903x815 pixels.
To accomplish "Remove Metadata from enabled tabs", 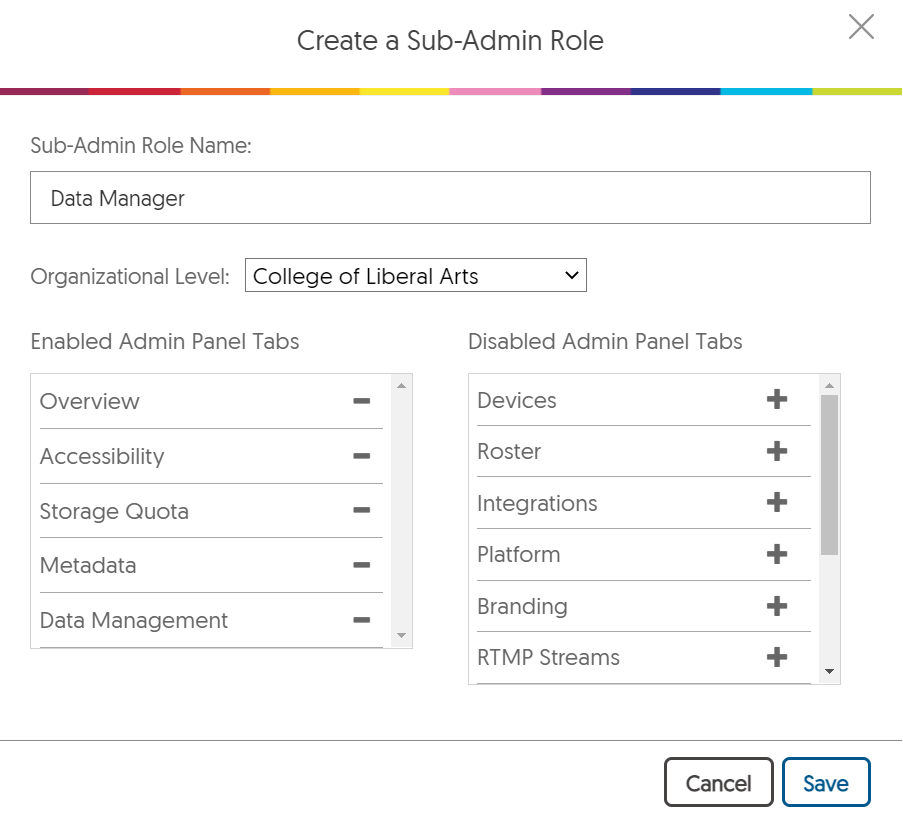I will coord(361,565).
